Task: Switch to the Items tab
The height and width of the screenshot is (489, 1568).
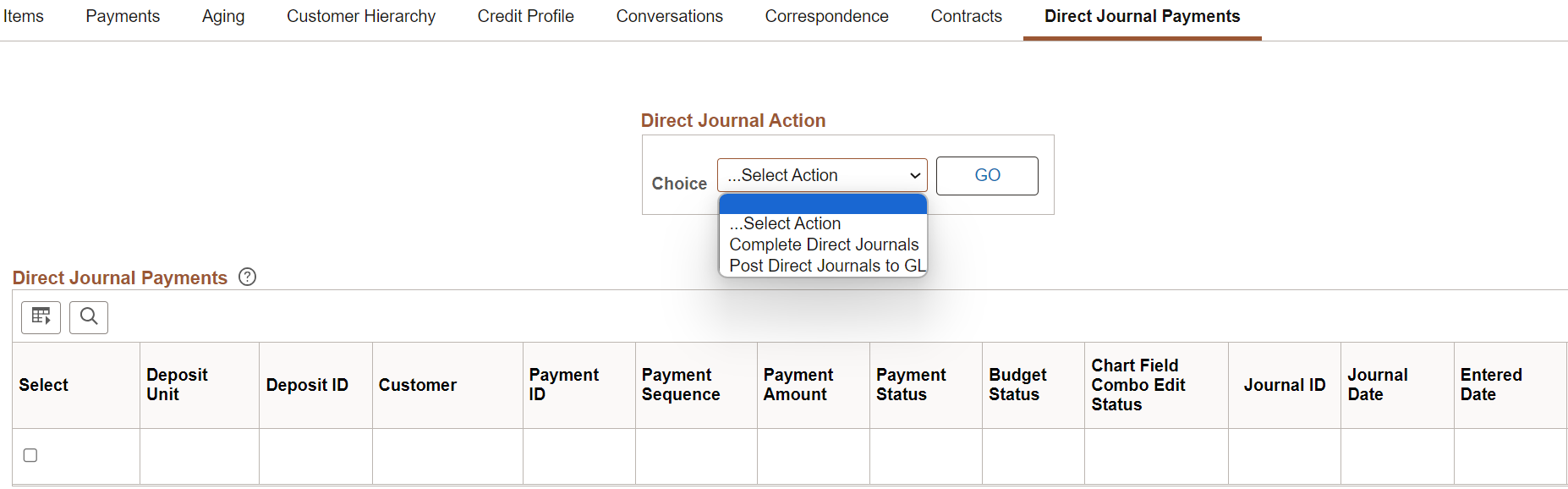Action: (23, 16)
